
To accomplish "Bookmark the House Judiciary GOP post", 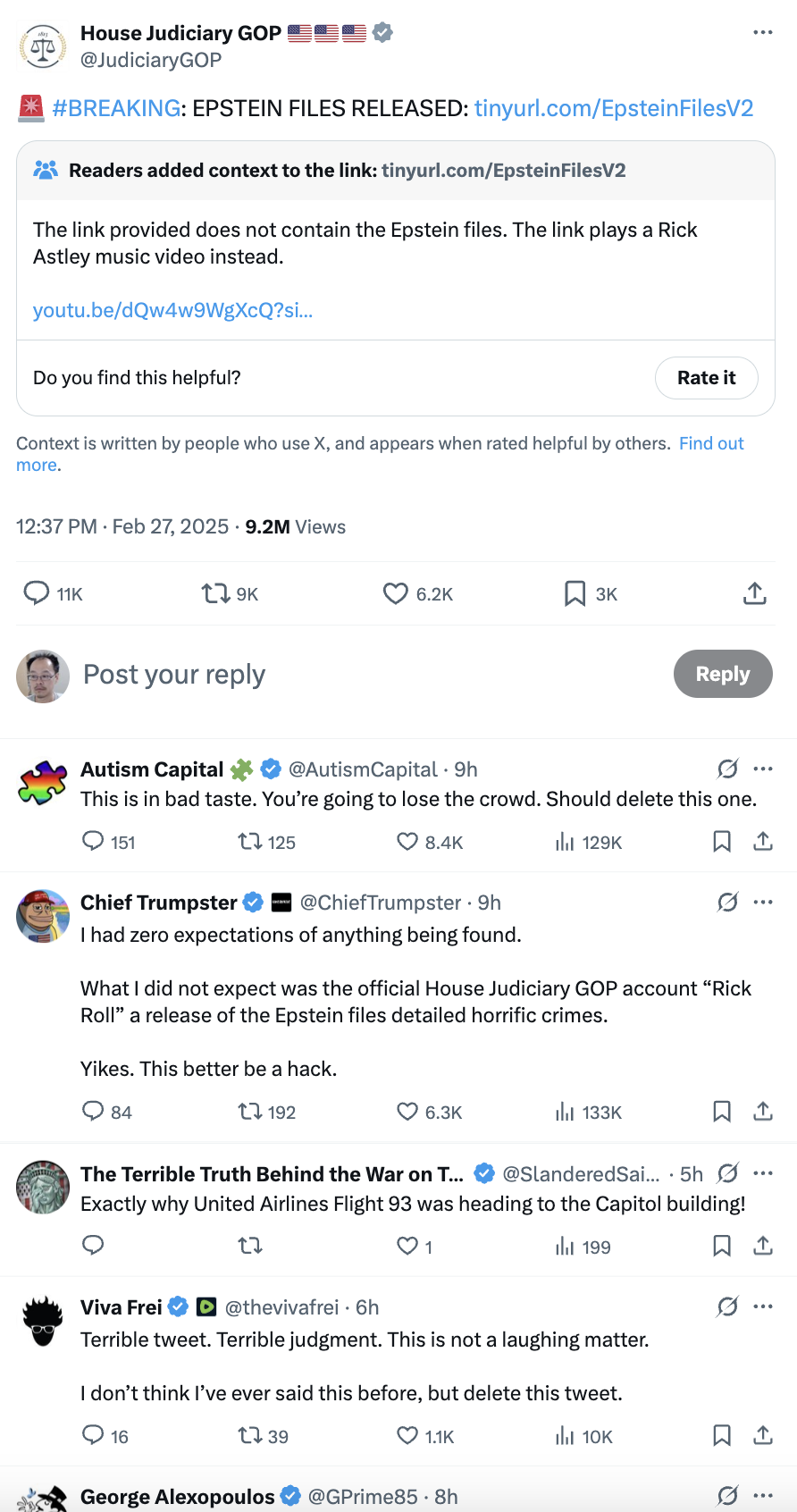I will (575, 593).
